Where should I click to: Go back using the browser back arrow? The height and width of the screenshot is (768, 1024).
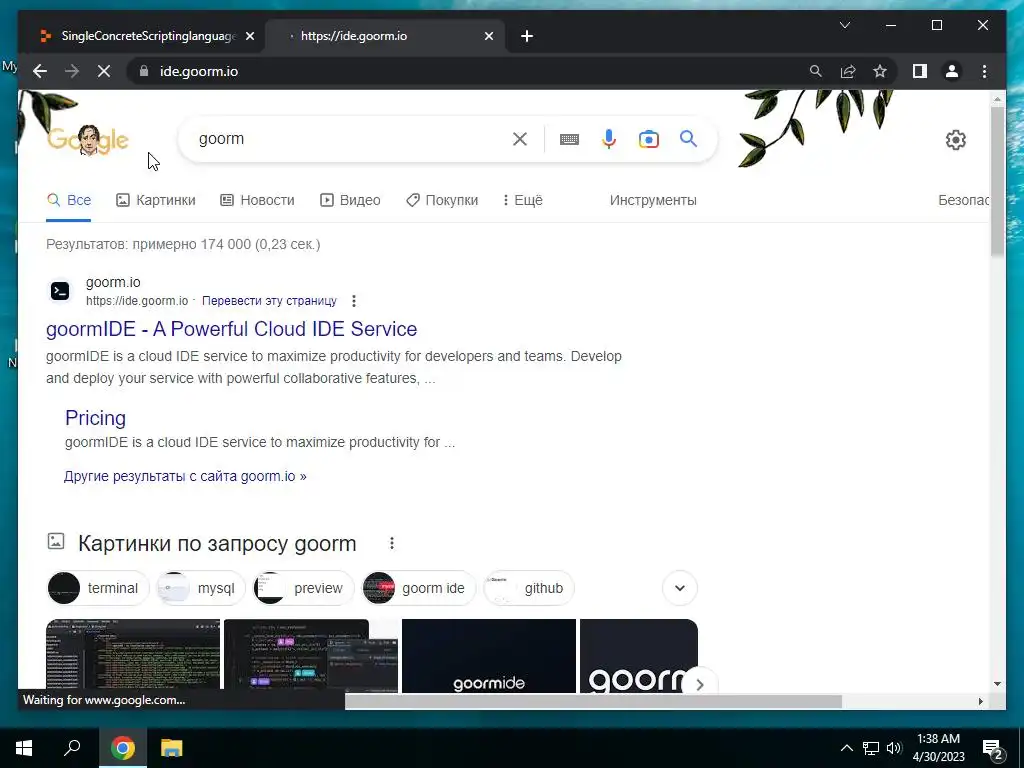40,71
